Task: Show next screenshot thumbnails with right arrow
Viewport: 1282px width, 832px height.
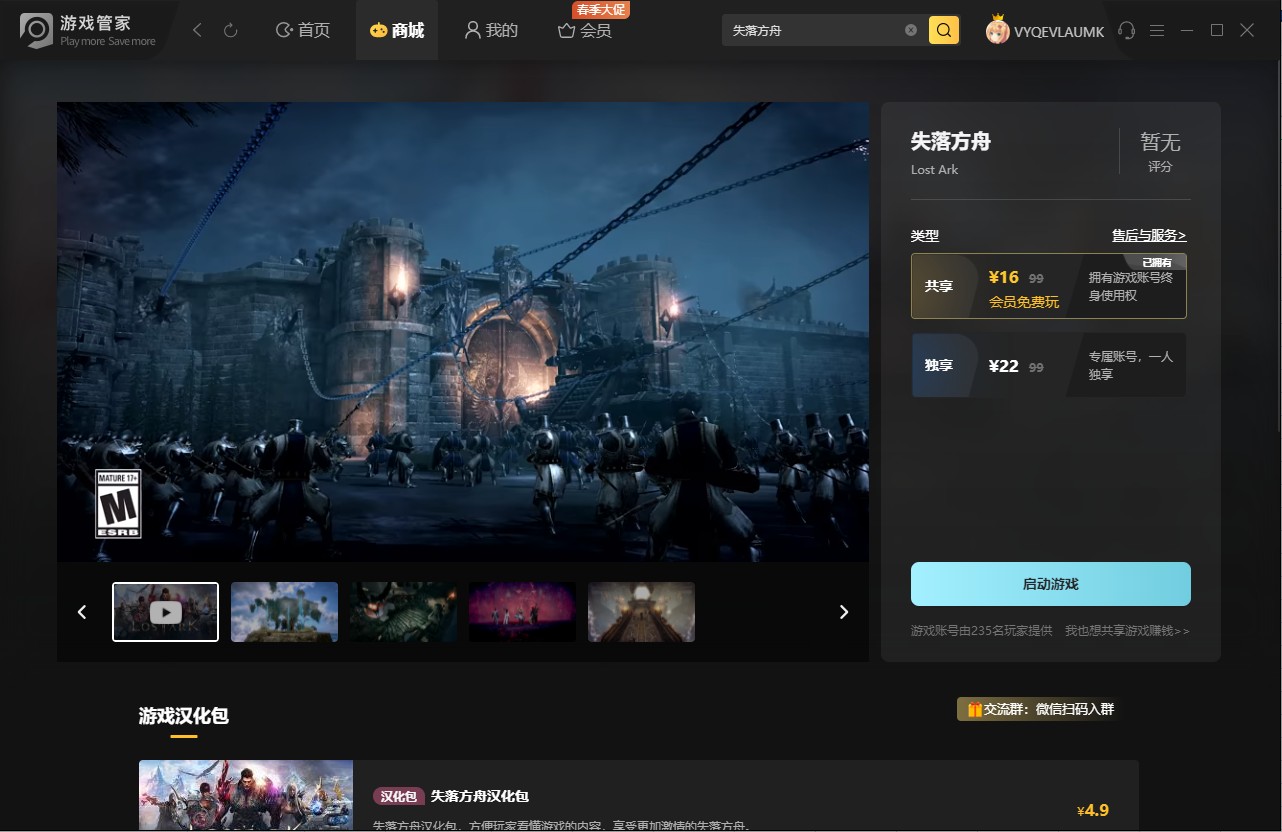Action: (x=844, y=612)
